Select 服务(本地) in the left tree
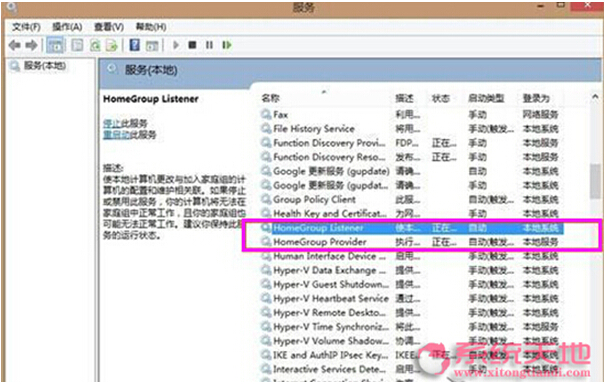The image size is (605, 390). [x=45, y=66]
